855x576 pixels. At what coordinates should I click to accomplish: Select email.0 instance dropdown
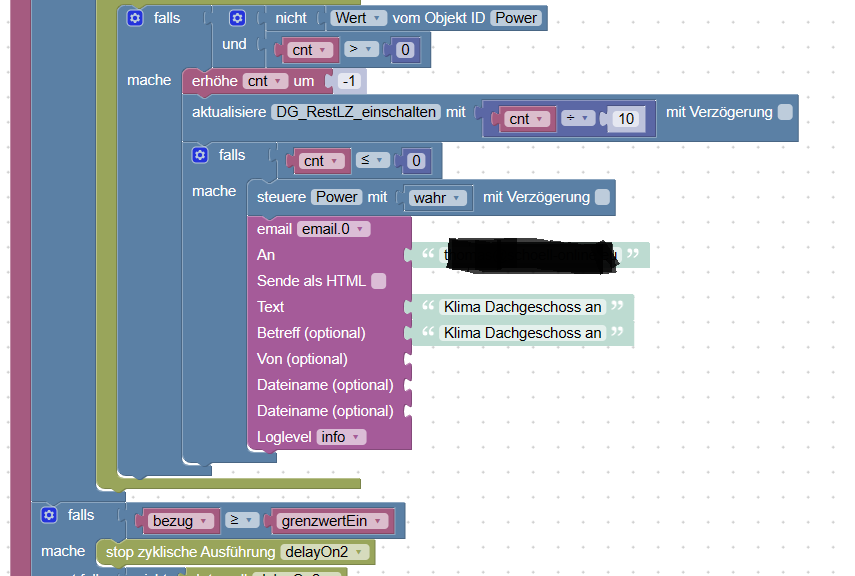[x=333, y=229]
